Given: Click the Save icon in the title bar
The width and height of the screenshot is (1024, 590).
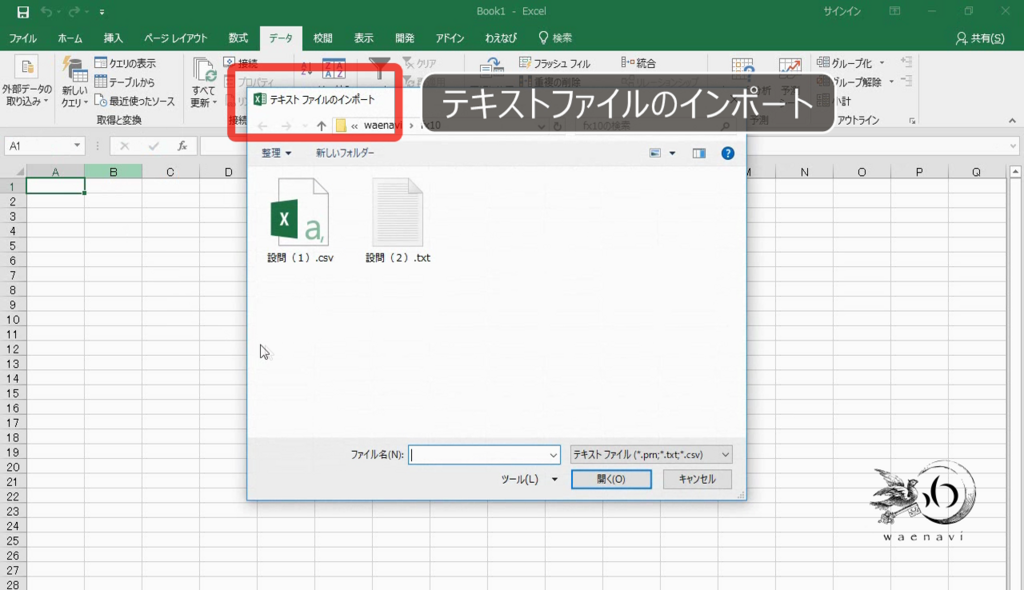Looking at the screenshot, I should (x=23, y=12).
